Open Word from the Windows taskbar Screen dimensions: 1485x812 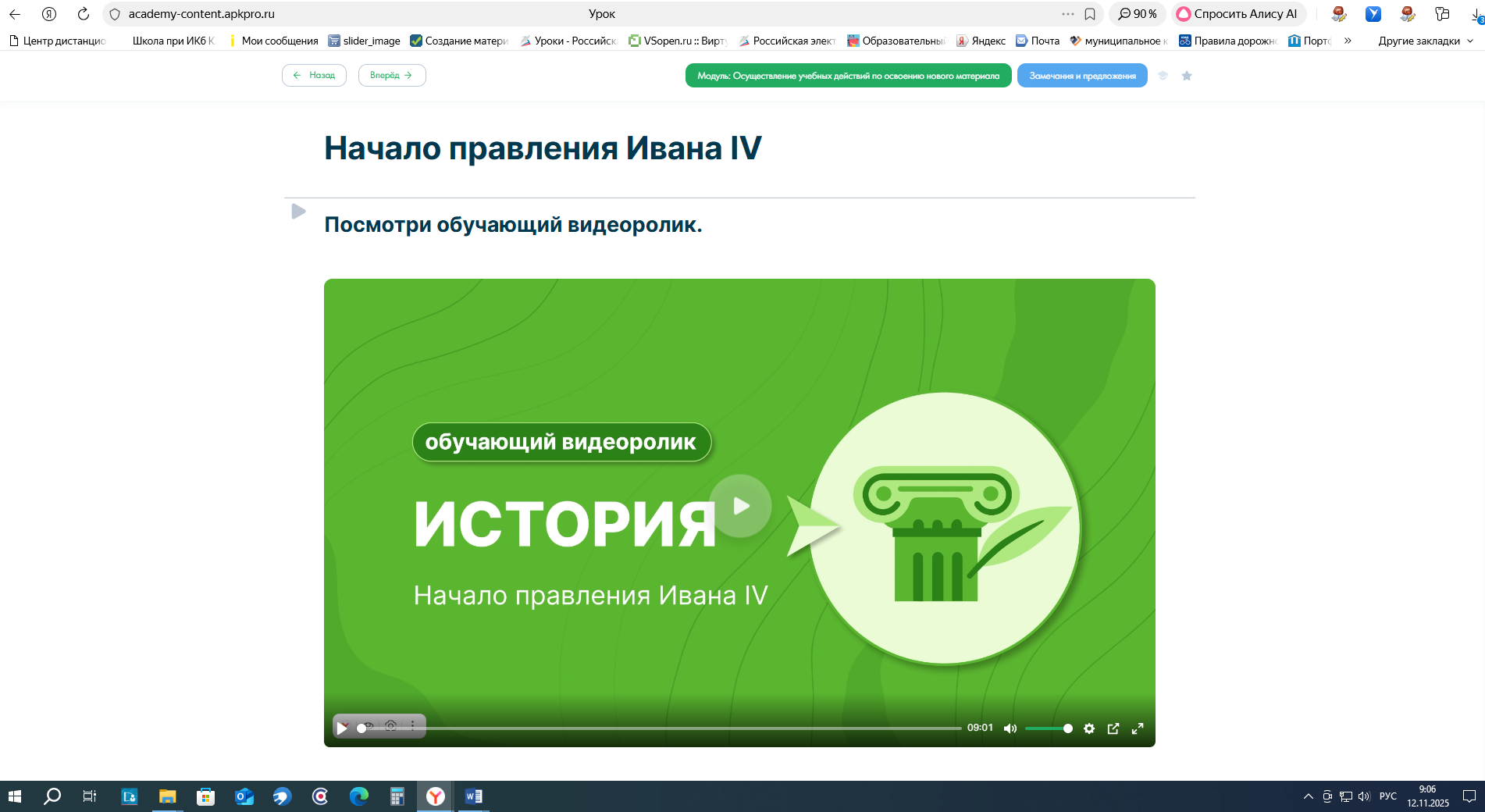pyautogui.click(x=473, y=796)
